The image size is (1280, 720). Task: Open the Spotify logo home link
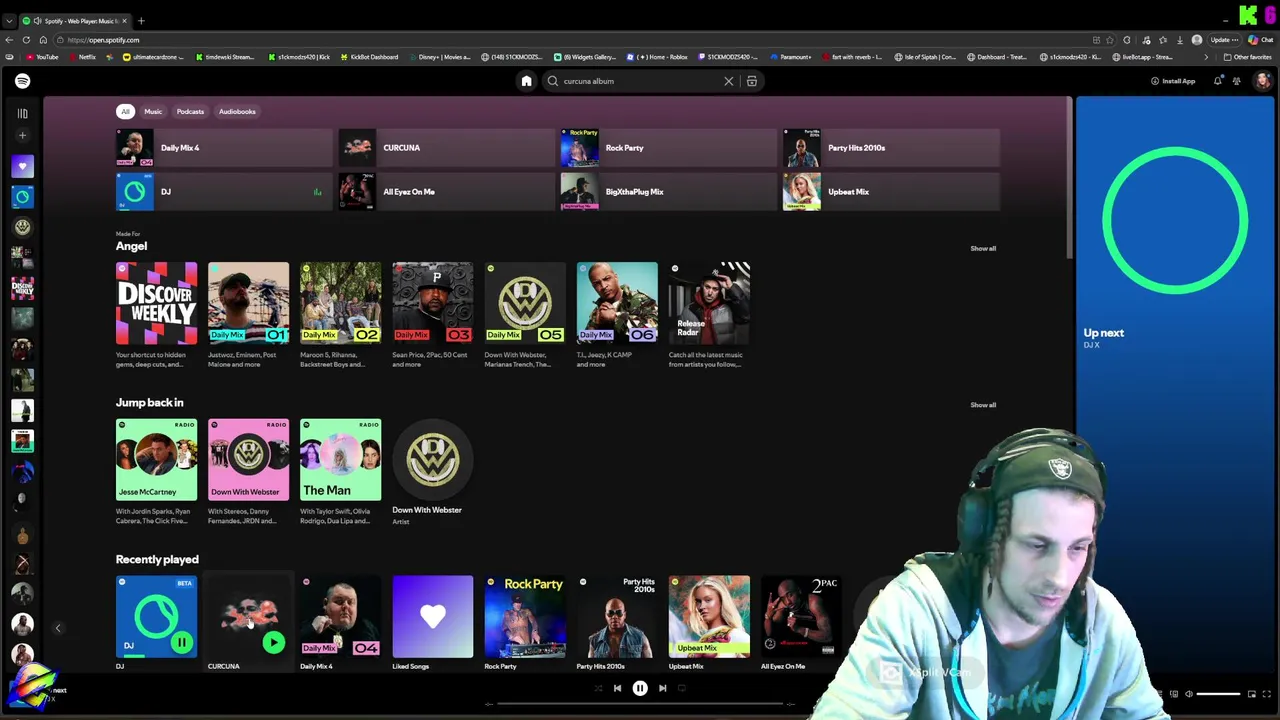pyautogui.click(x=22, y=81)
